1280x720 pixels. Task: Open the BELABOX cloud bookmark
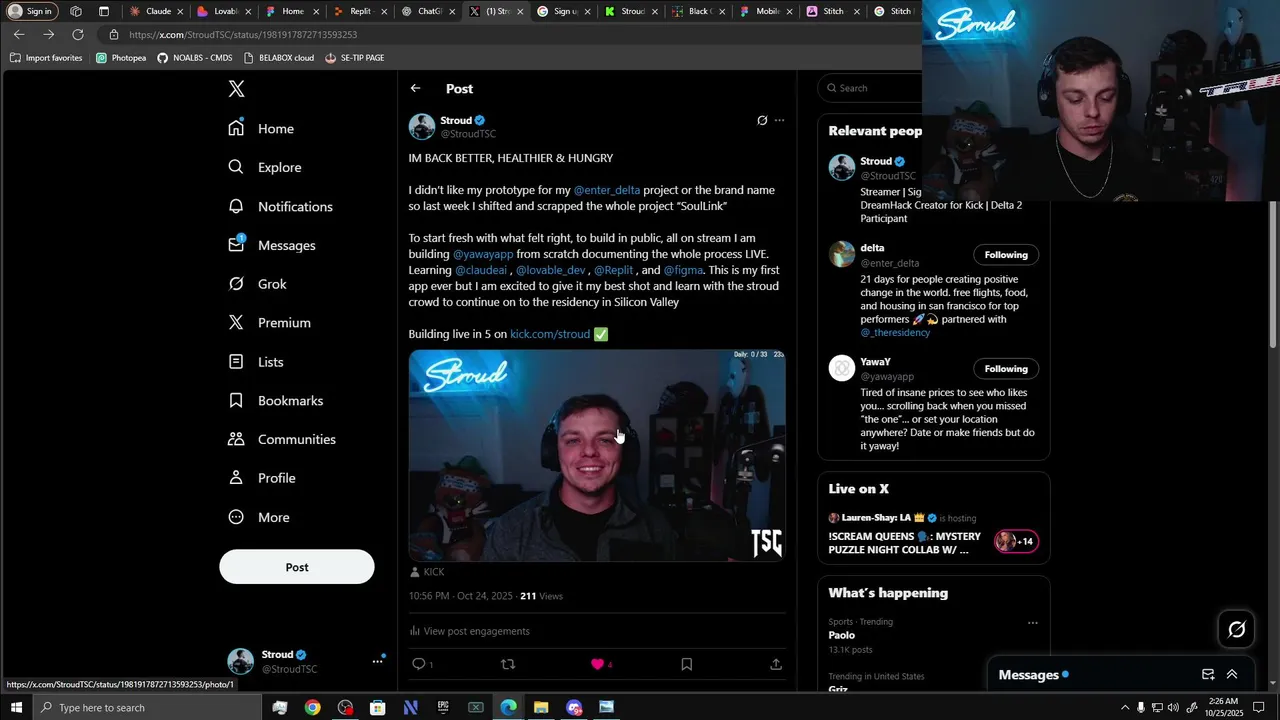[x=278, y=58]
